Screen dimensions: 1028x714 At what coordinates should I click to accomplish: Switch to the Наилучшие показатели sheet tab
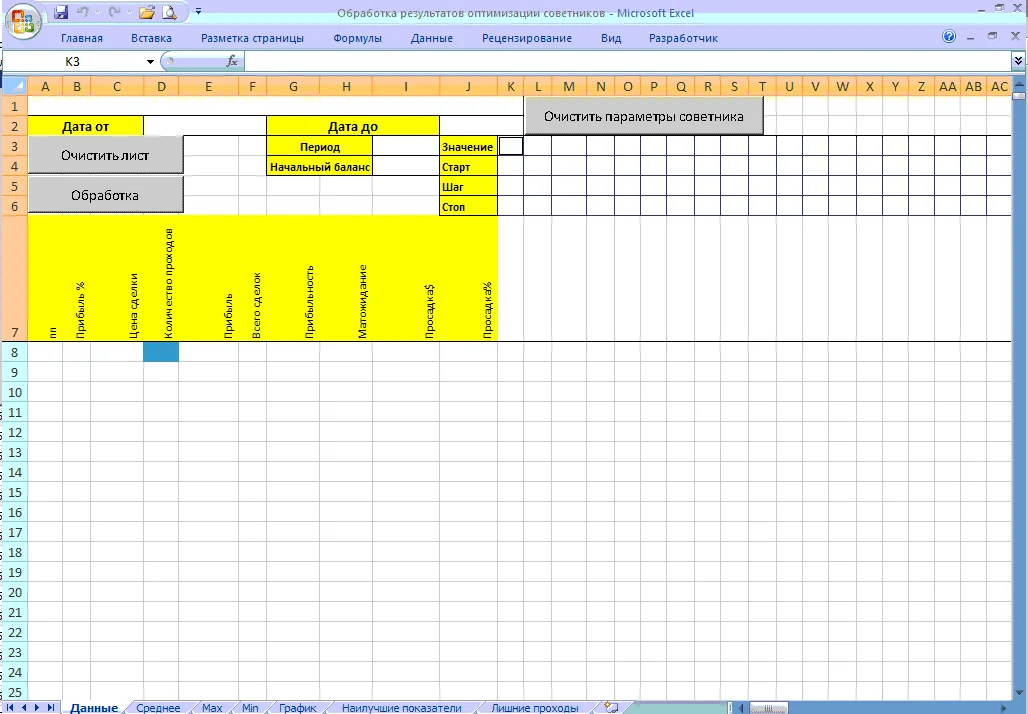coord(401,707)
